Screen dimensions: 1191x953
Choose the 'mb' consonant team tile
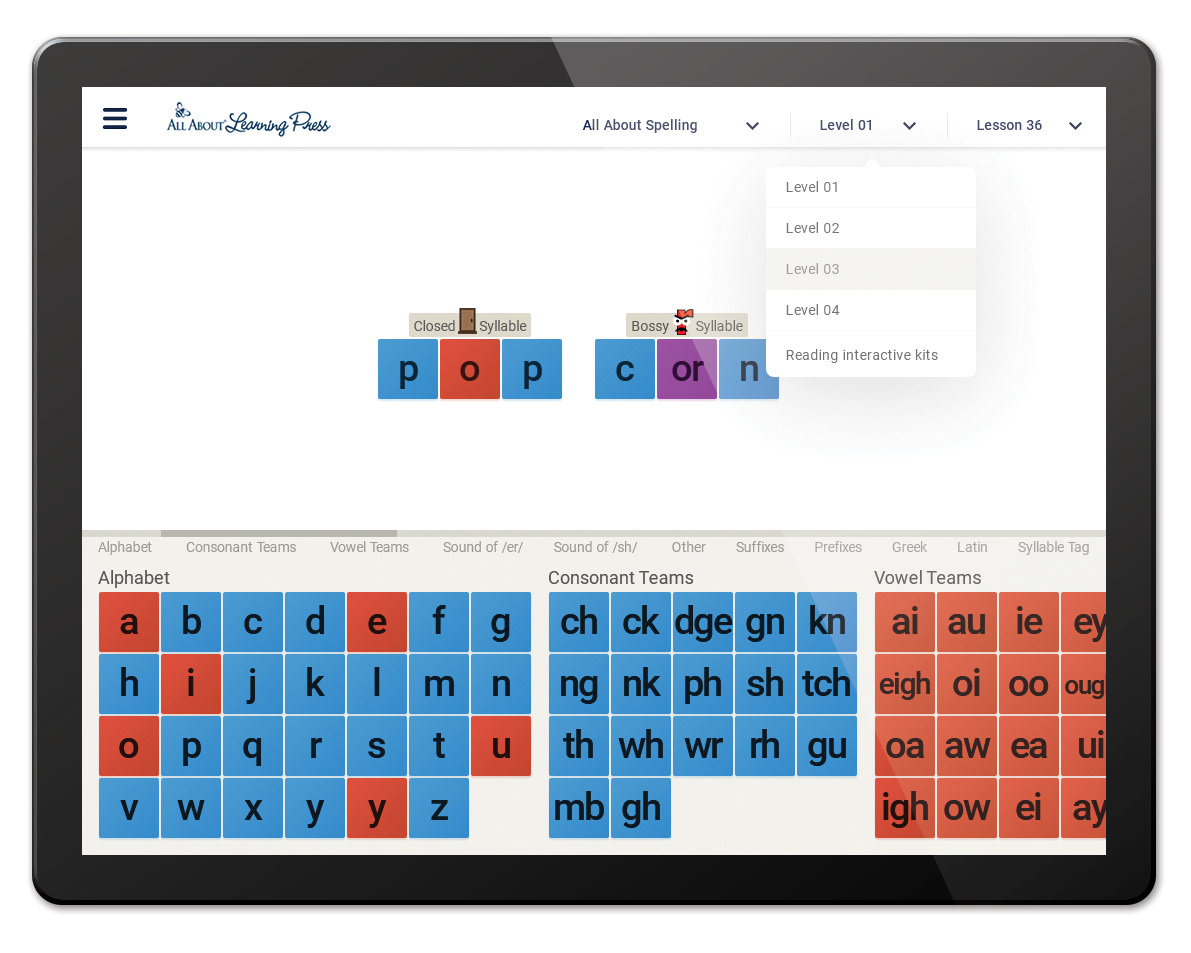coord(579,808)
